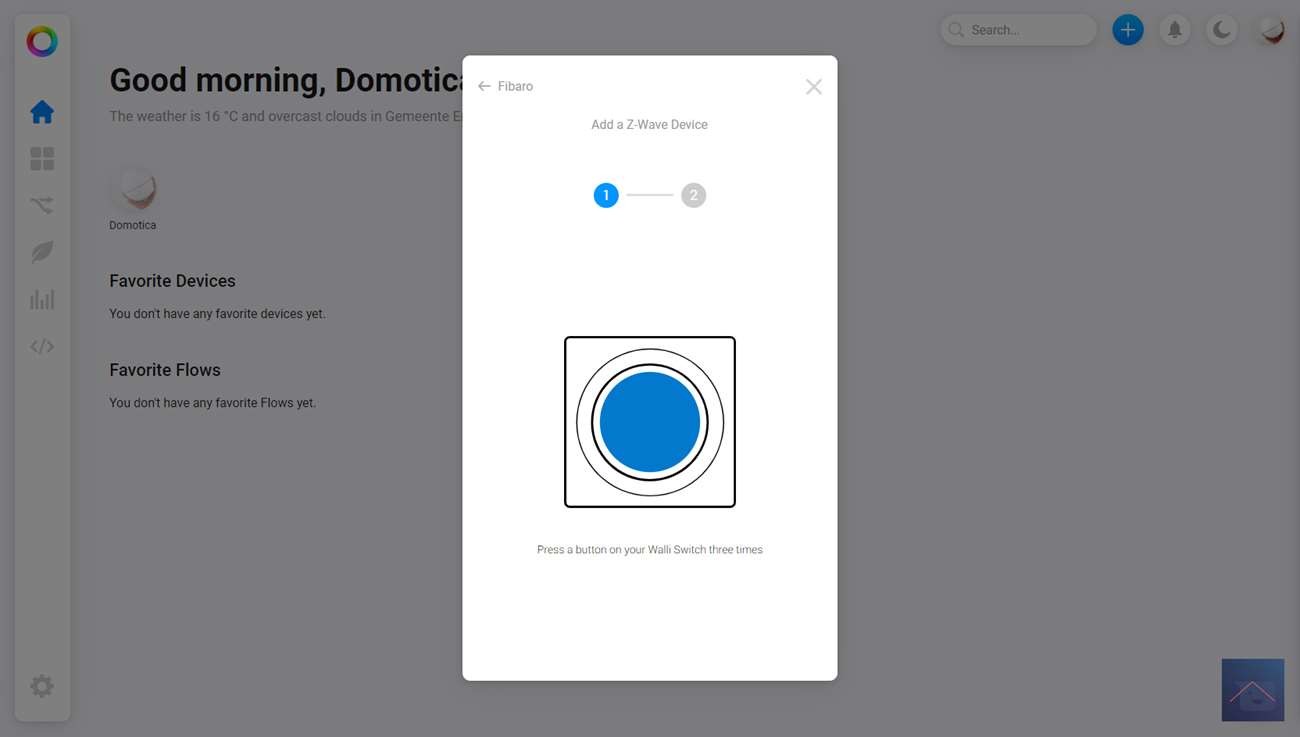Go to Home in the sidebar

(42, 112)
